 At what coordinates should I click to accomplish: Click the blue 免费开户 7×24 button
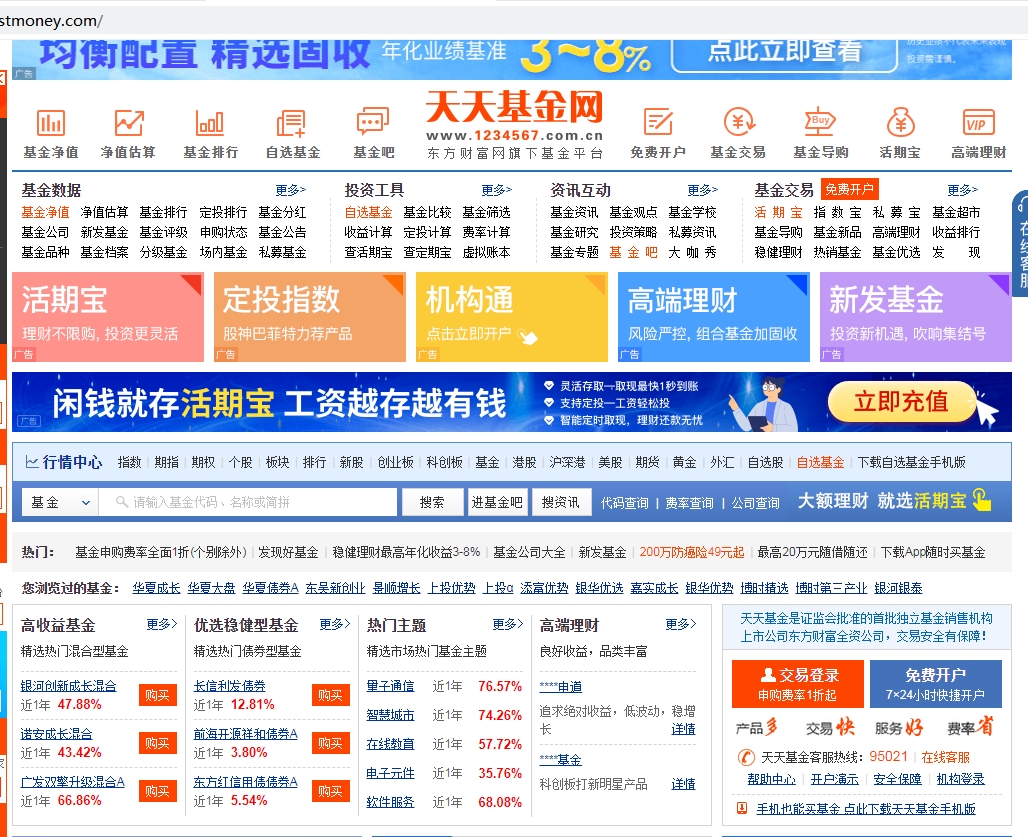(x=936, y=684)
